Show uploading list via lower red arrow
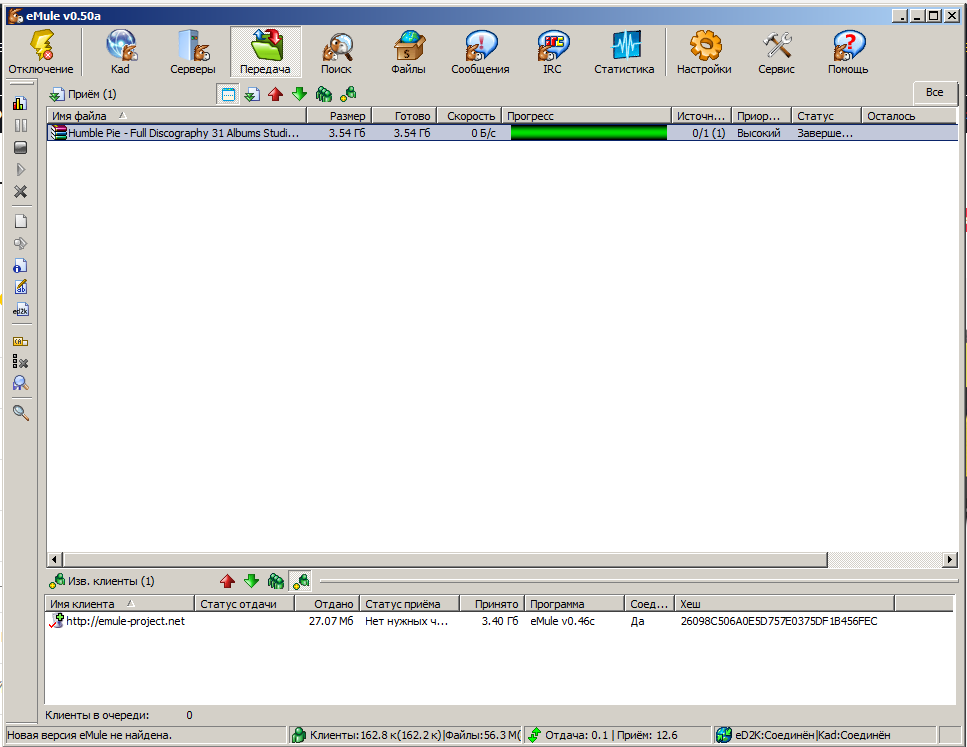This screenshot has height=747, width=967. pos(228,581)
